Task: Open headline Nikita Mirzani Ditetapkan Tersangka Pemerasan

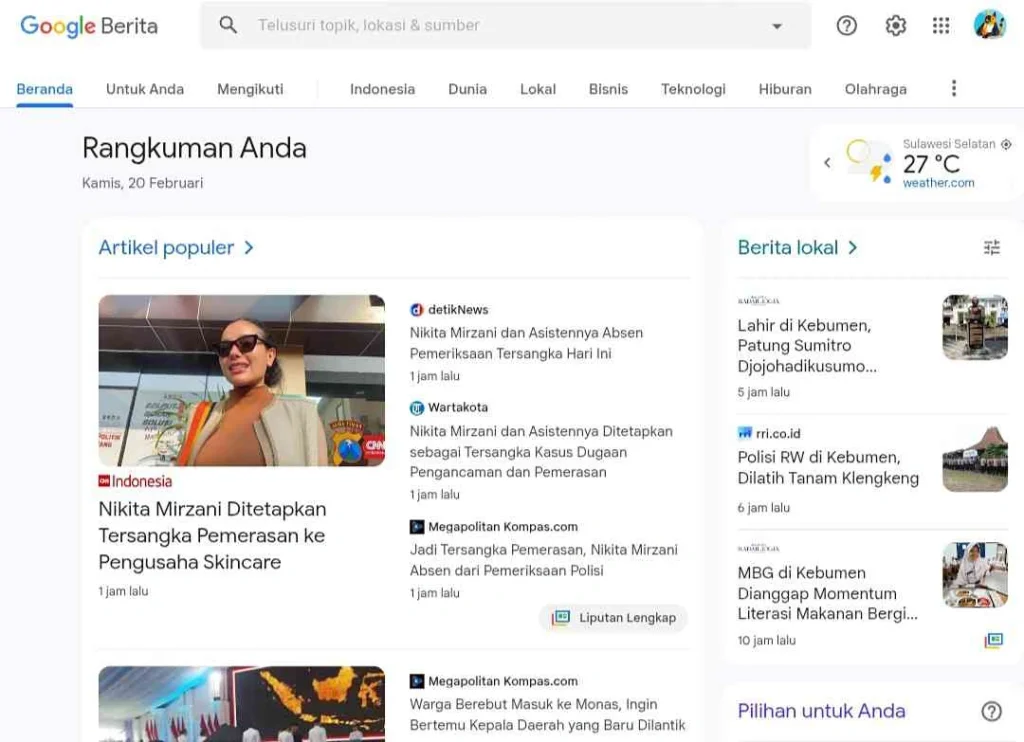Action: [x=212, y=536]
